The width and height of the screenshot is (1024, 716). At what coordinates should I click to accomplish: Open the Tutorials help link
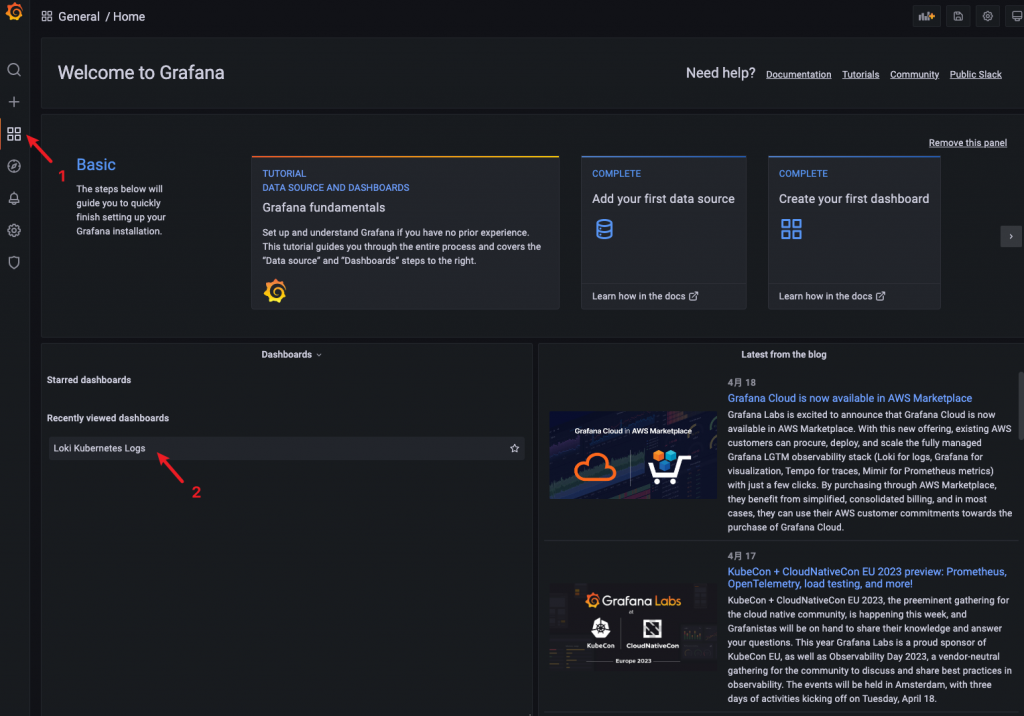pyautogui.click(x=860, y=74)
